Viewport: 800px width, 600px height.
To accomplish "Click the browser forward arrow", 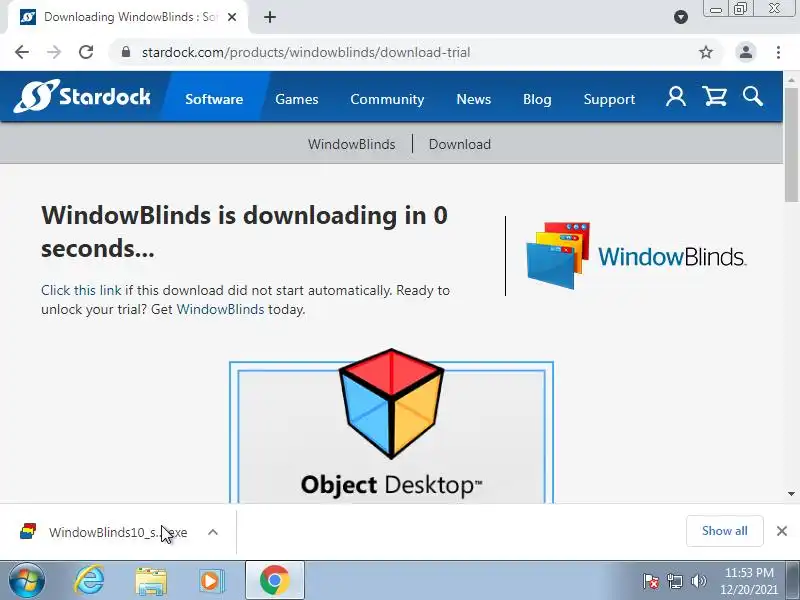I will click(x=54, y=52).
